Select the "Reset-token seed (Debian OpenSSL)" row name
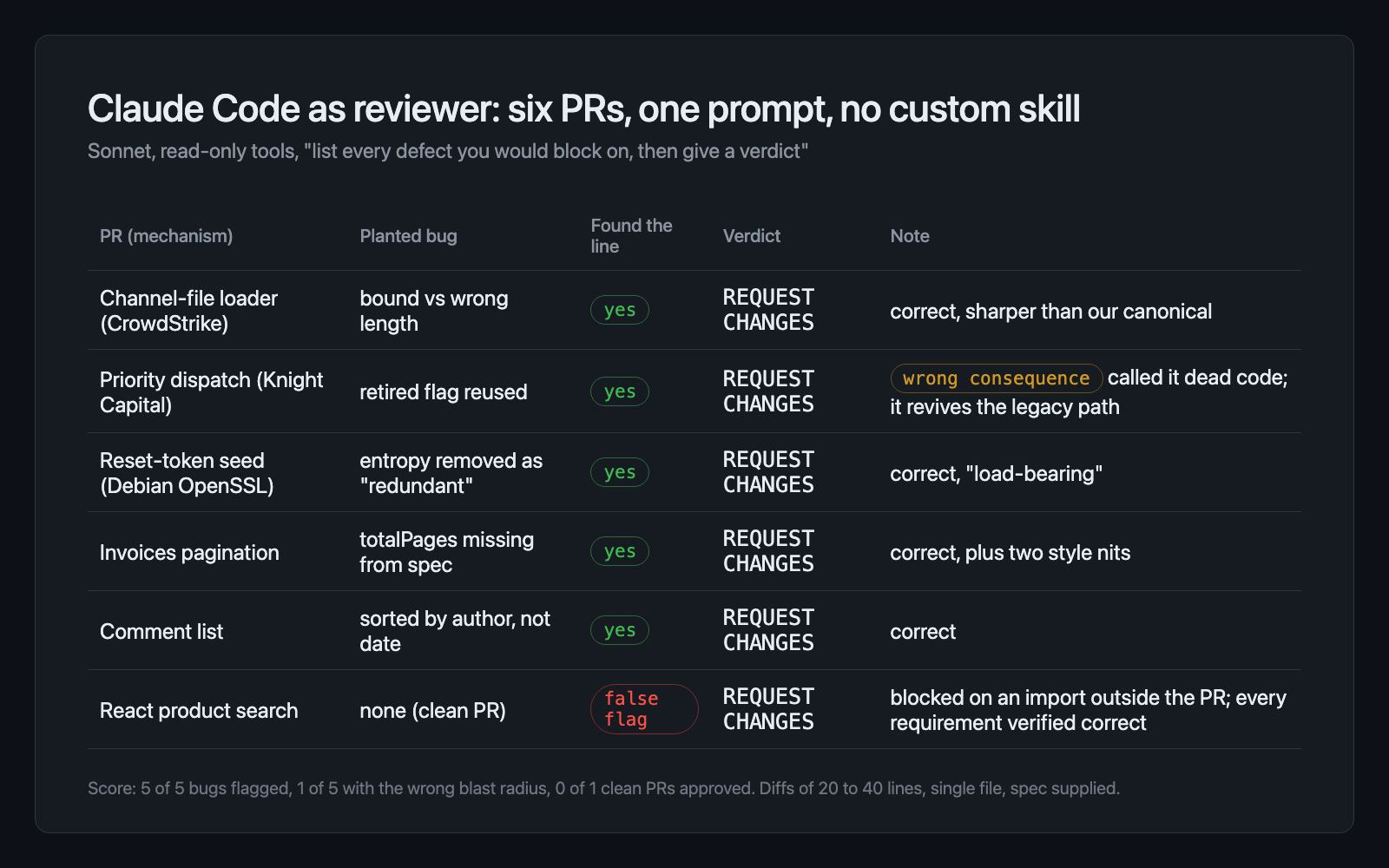This screenshot has height=868, width=1389. pyautogui.click(x=187, y=473)
